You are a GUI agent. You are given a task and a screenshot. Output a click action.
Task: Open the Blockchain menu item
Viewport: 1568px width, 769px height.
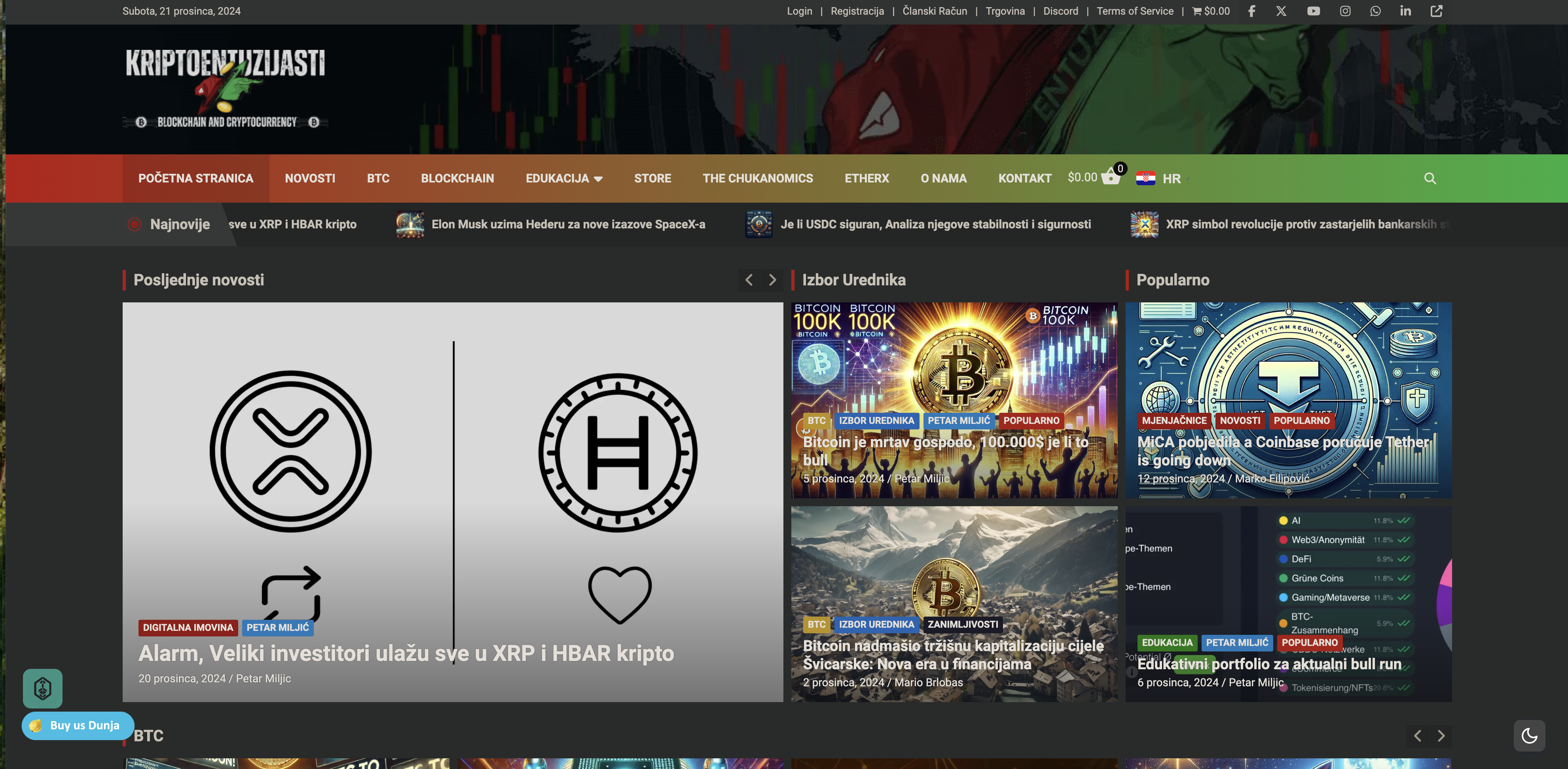click(x=457, y=178)
